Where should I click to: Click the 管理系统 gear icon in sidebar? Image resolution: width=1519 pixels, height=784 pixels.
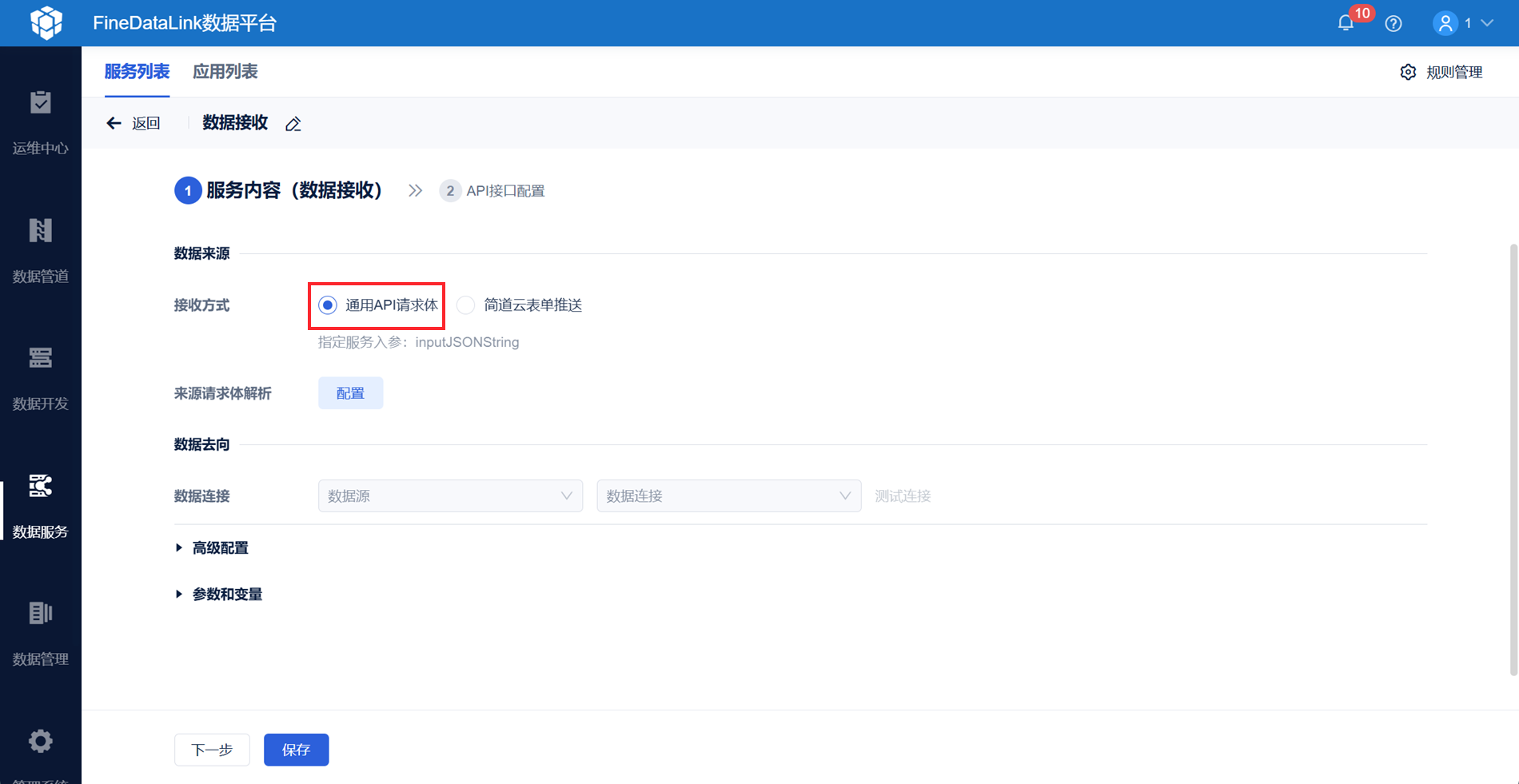coord(41,741)
